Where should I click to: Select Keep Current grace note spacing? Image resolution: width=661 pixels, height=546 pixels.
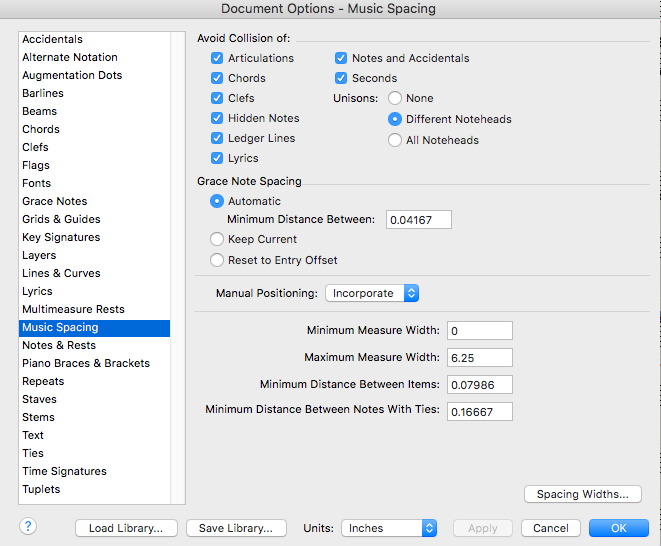pos(217,239)
